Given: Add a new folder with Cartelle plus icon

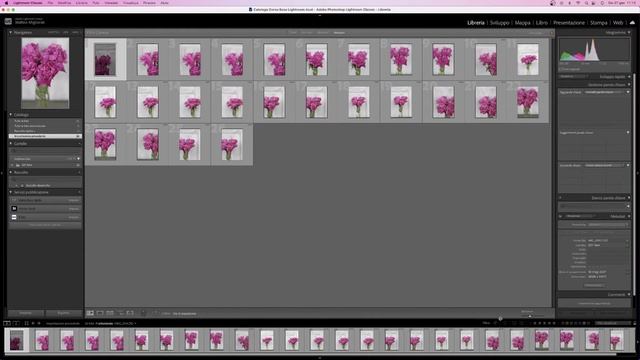Looking at the screenshot, I should (x=79, y=144).
